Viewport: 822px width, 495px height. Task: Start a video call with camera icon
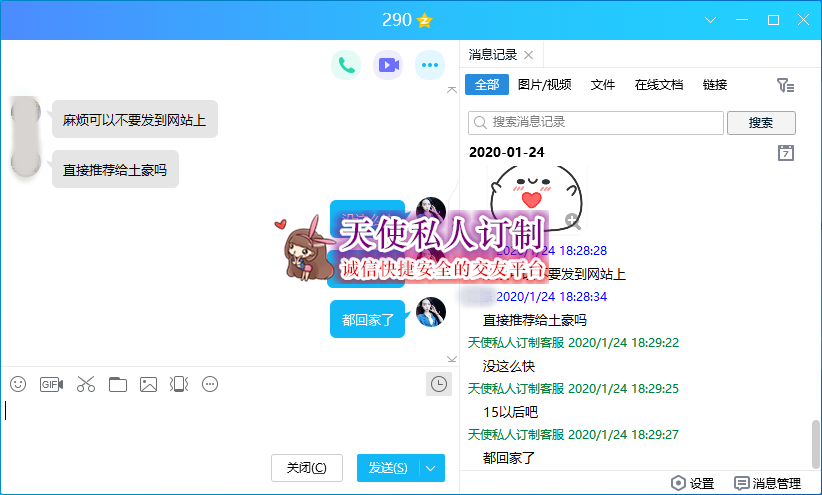[x=388, y=66]
